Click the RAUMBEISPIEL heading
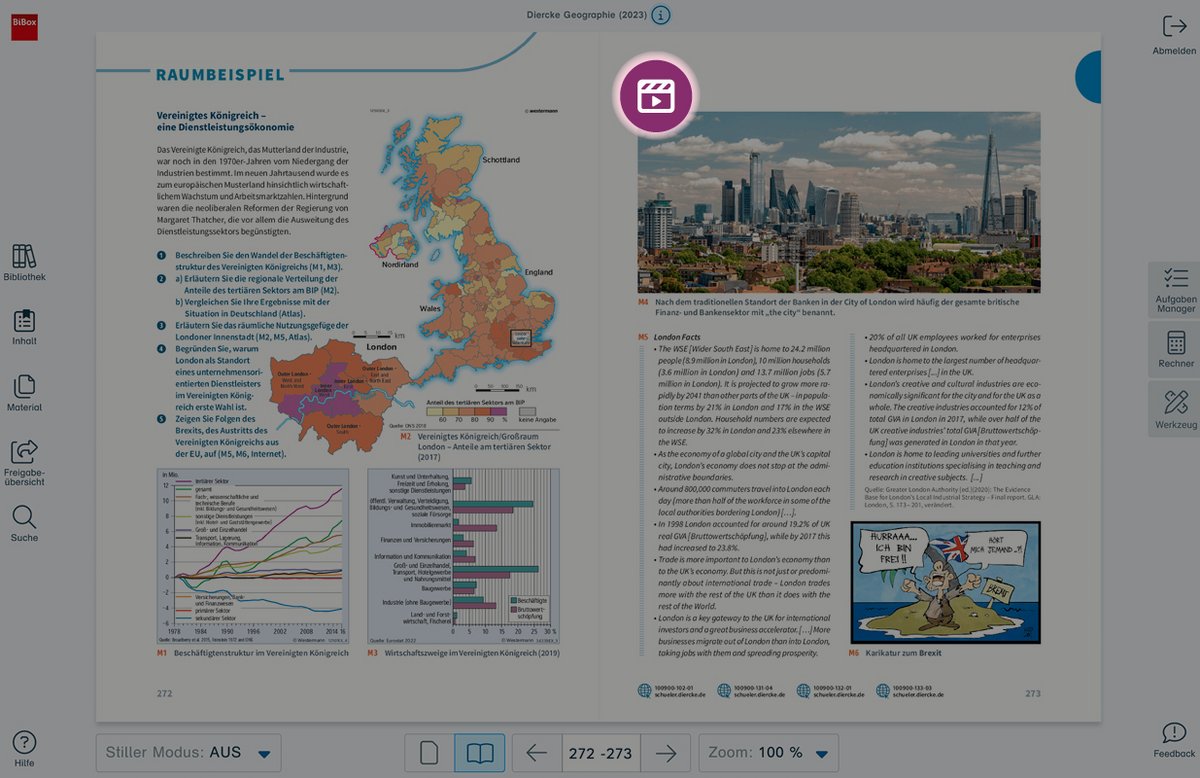This screenshot has width=1200, height=778. [x=220, y=75]
